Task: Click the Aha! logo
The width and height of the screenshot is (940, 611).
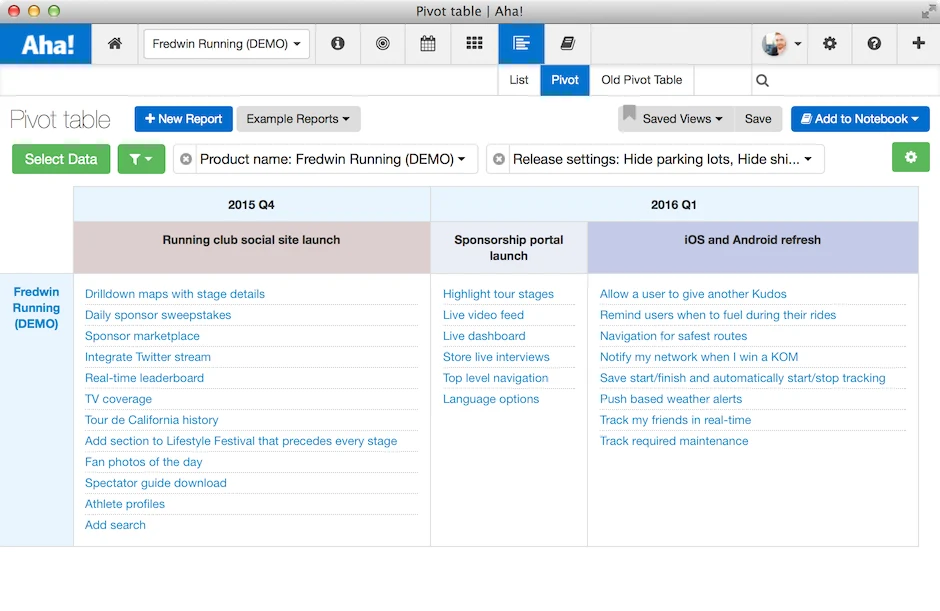Action: 46,44
